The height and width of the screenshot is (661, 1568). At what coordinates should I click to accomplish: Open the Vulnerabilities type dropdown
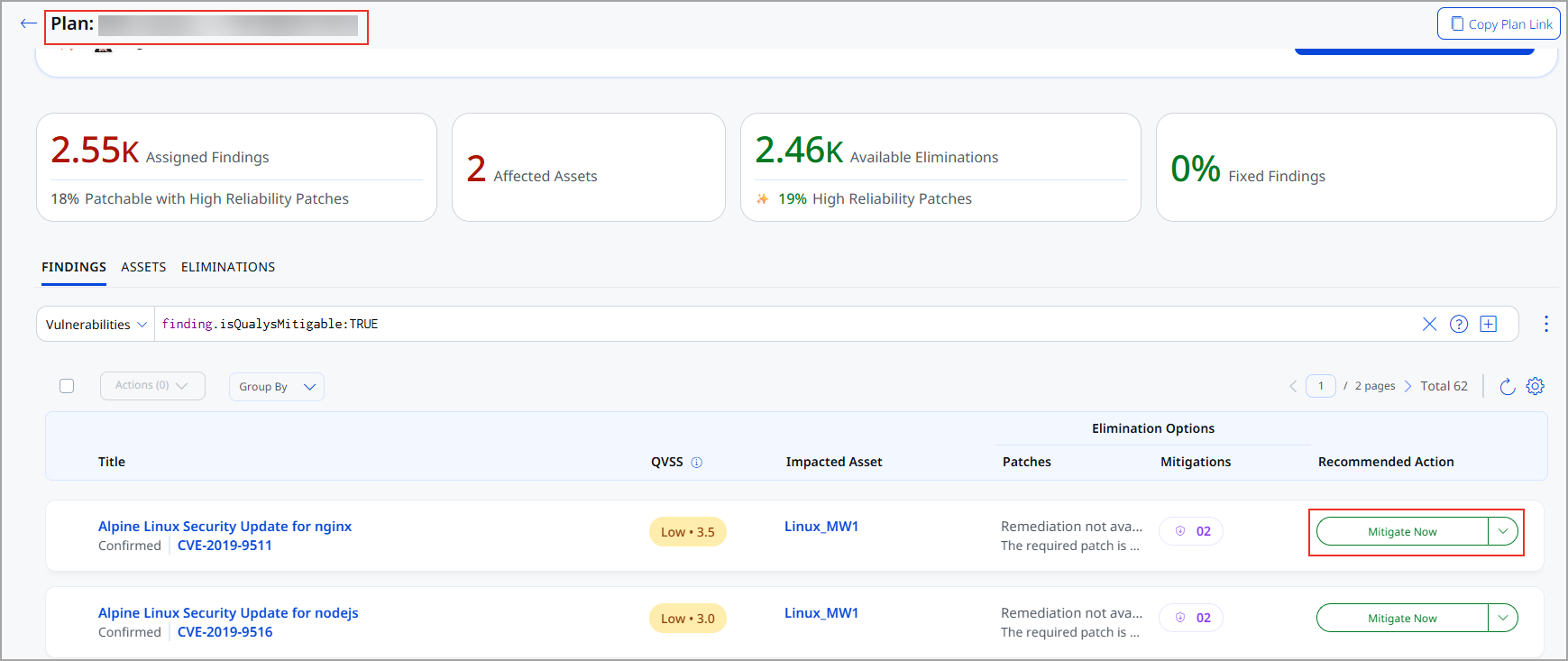[96, 325]
